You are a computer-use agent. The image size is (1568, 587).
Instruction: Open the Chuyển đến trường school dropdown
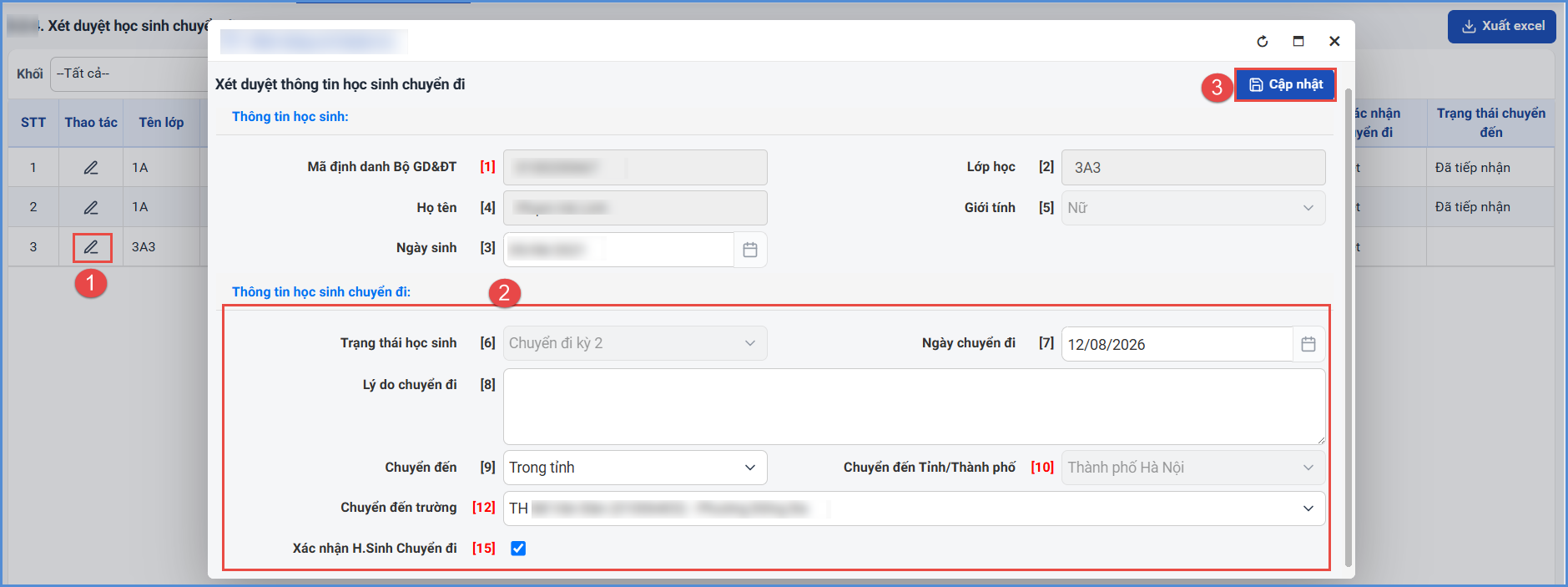pos(914,509)
